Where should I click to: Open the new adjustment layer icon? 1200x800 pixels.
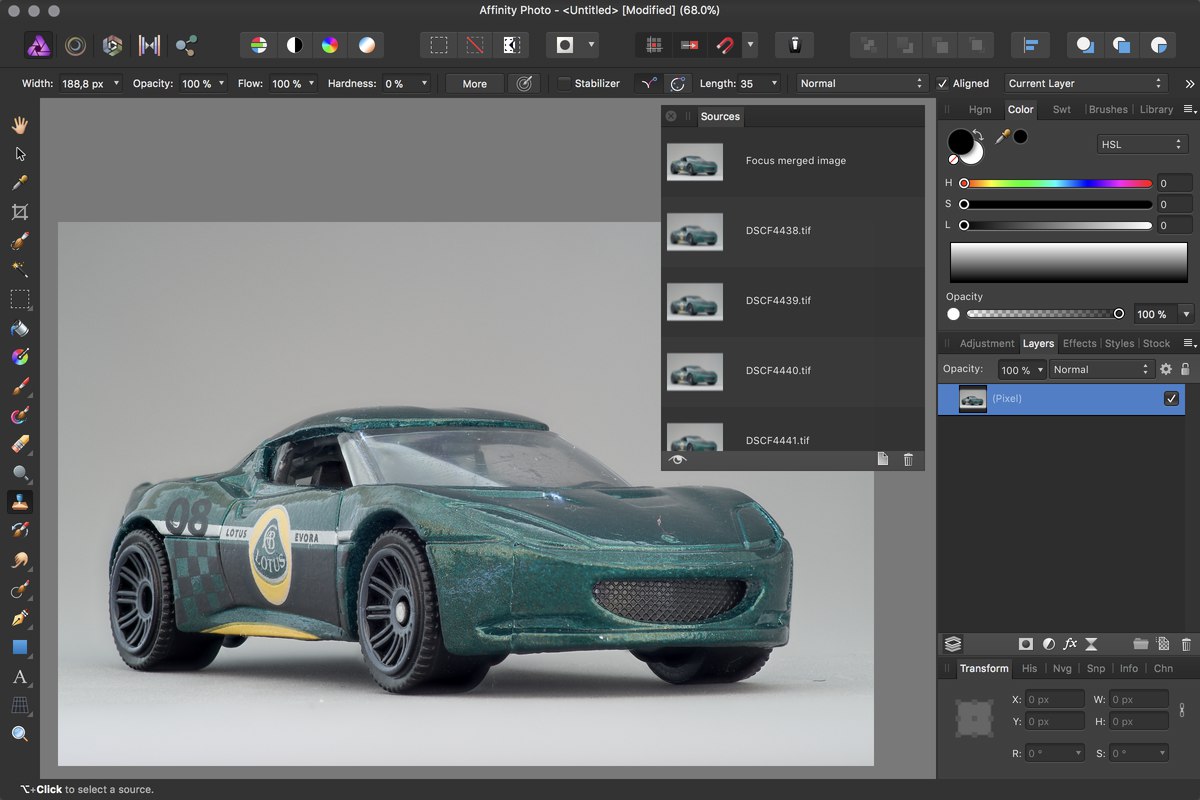coord(1048,644)
